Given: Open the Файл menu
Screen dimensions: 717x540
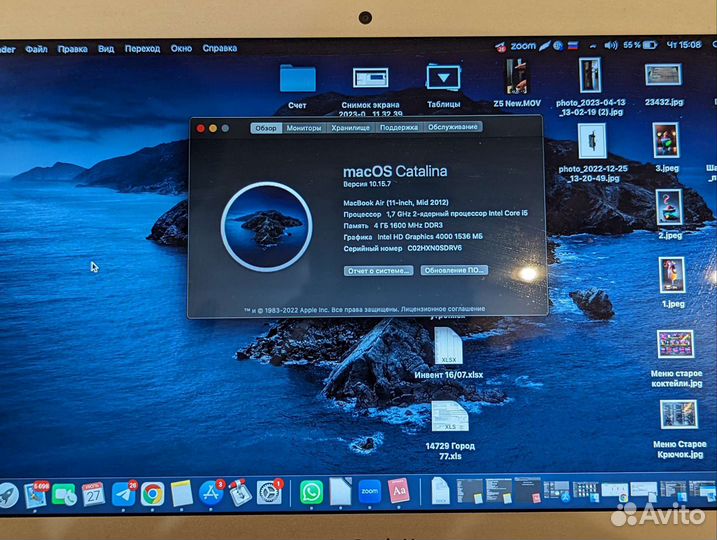Looking at the screenshot, I should (x=36, y=48).
